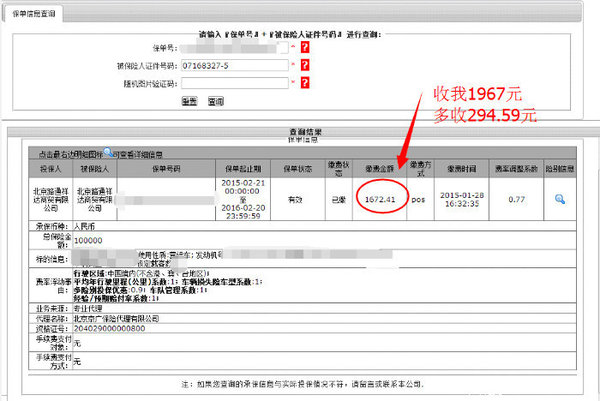Click the pos payment method cell
Screen dimensions: 600x401
[419, 198]
